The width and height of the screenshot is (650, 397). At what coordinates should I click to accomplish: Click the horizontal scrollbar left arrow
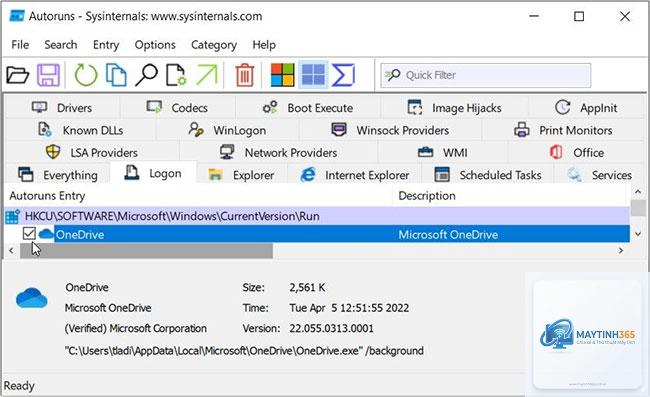tap(11, 250)
